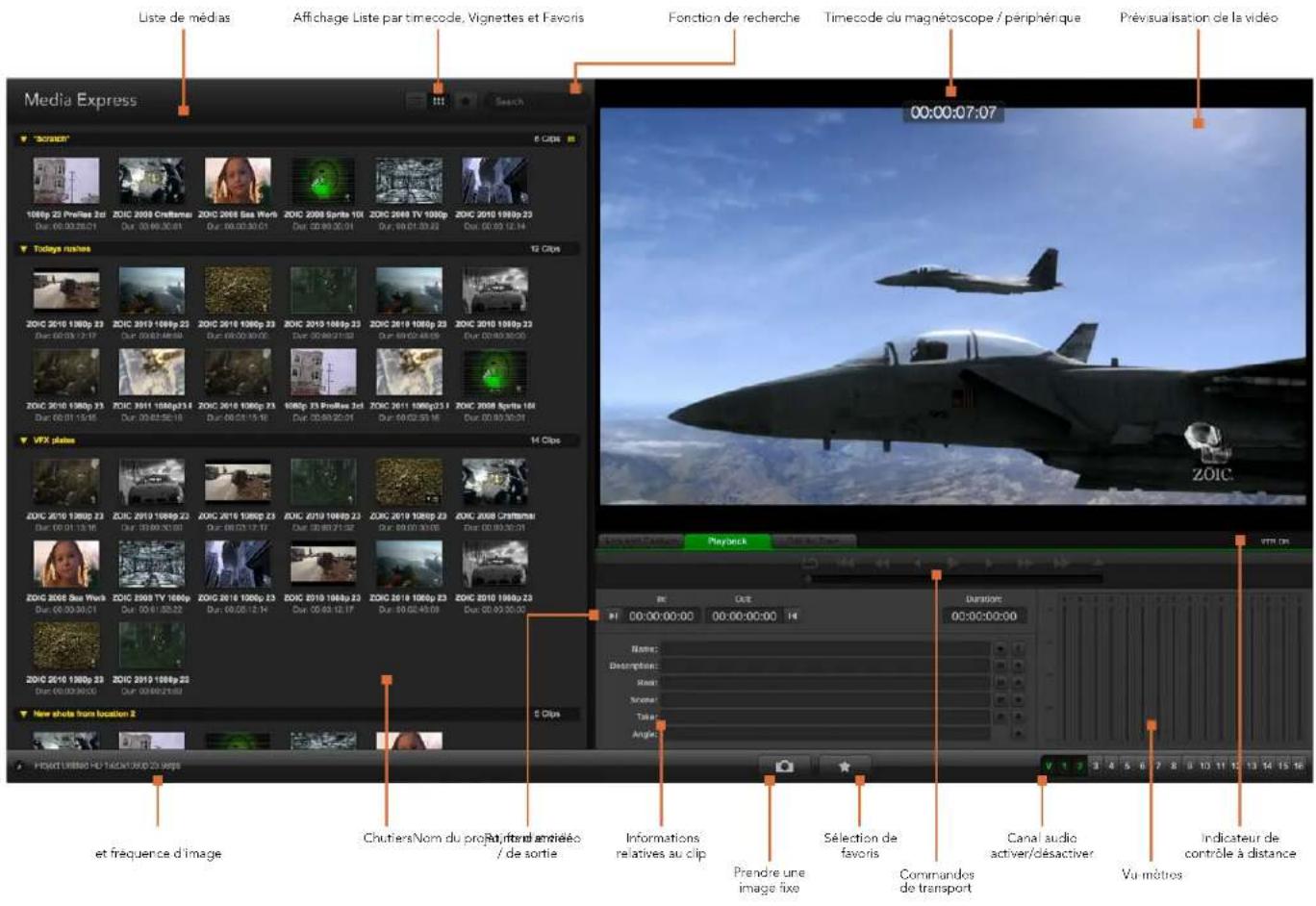1316x906 pixels.
Task: Collapse the "Todays rushes" bin
Action: pos(24,249)
